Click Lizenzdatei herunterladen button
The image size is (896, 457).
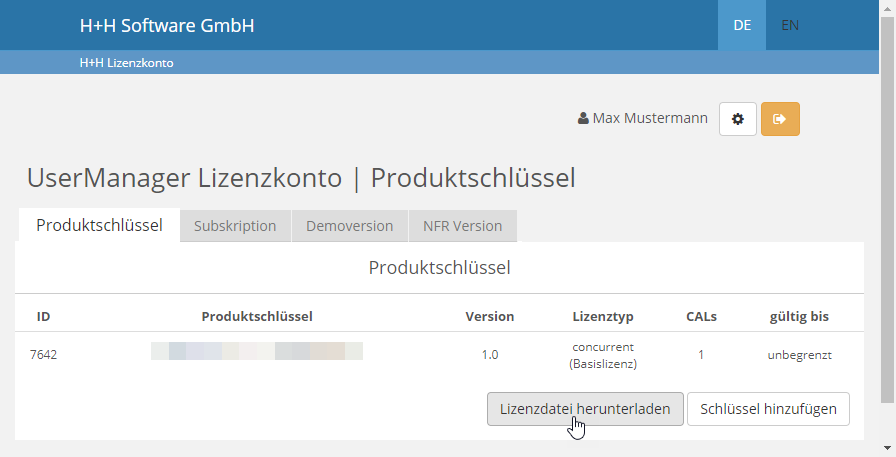coord(585,409)
